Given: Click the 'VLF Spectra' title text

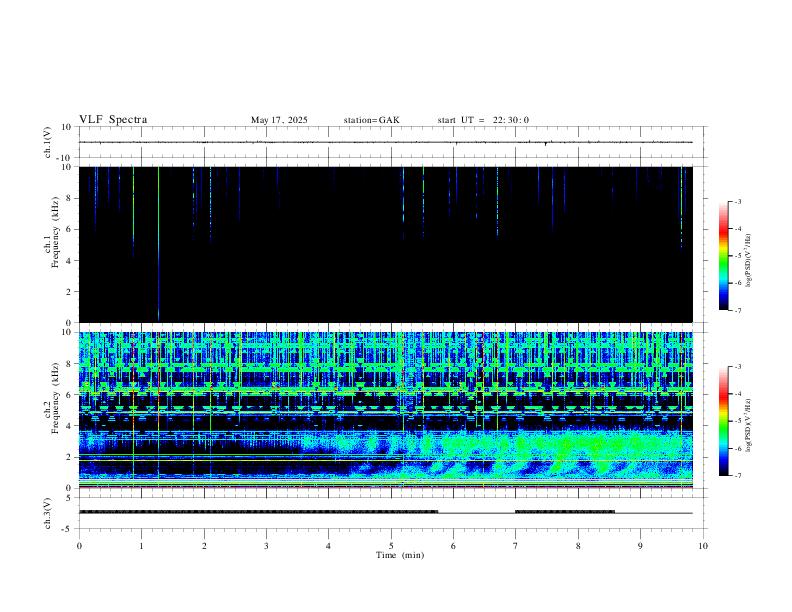Looking at the screenshot, I should [113, 120].
